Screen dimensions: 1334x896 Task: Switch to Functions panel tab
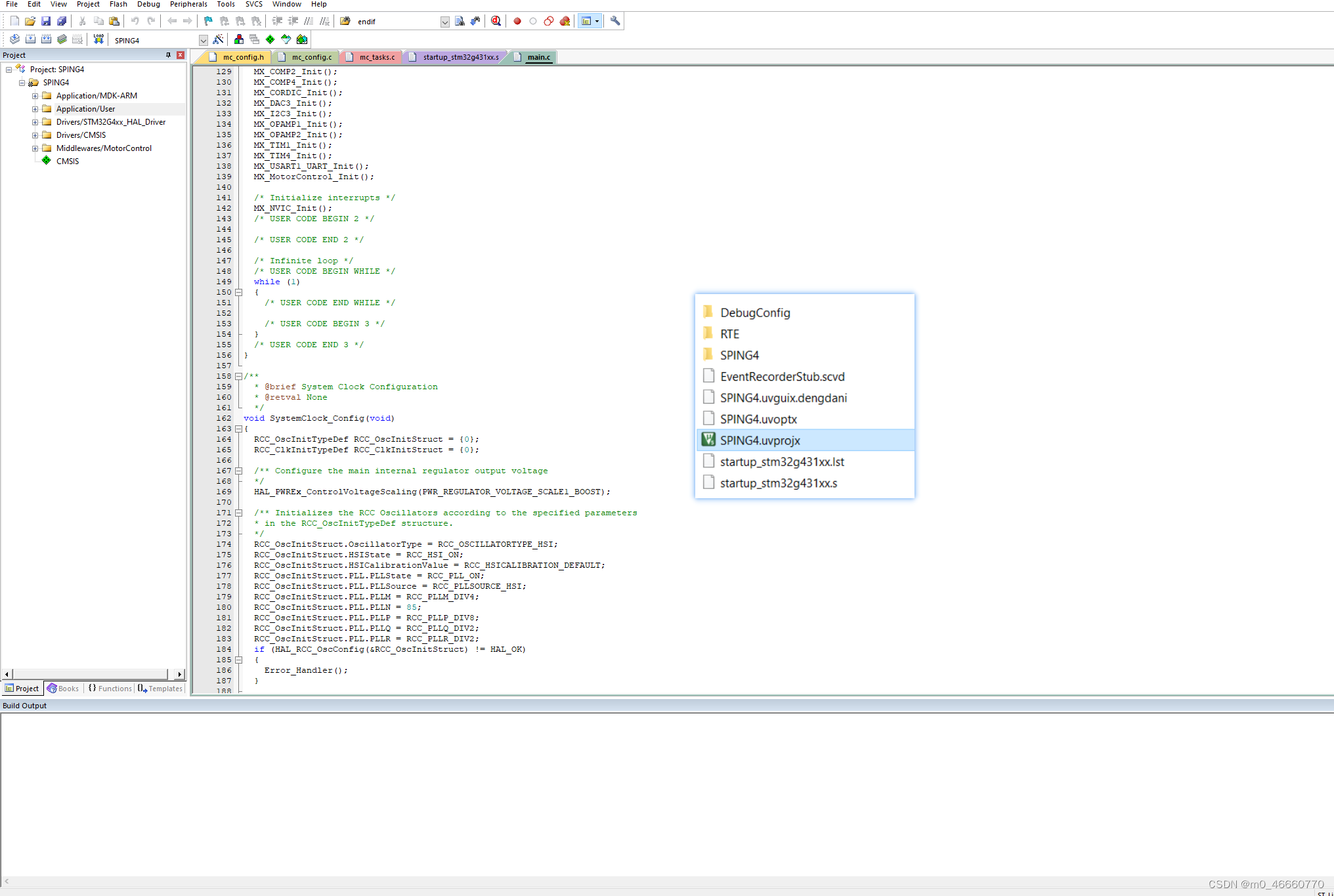[111, 689]
